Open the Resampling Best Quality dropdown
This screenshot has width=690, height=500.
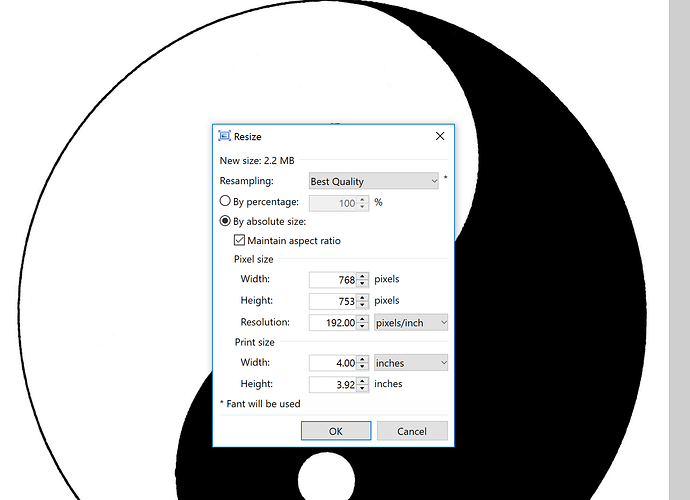[x=374, y=181]
